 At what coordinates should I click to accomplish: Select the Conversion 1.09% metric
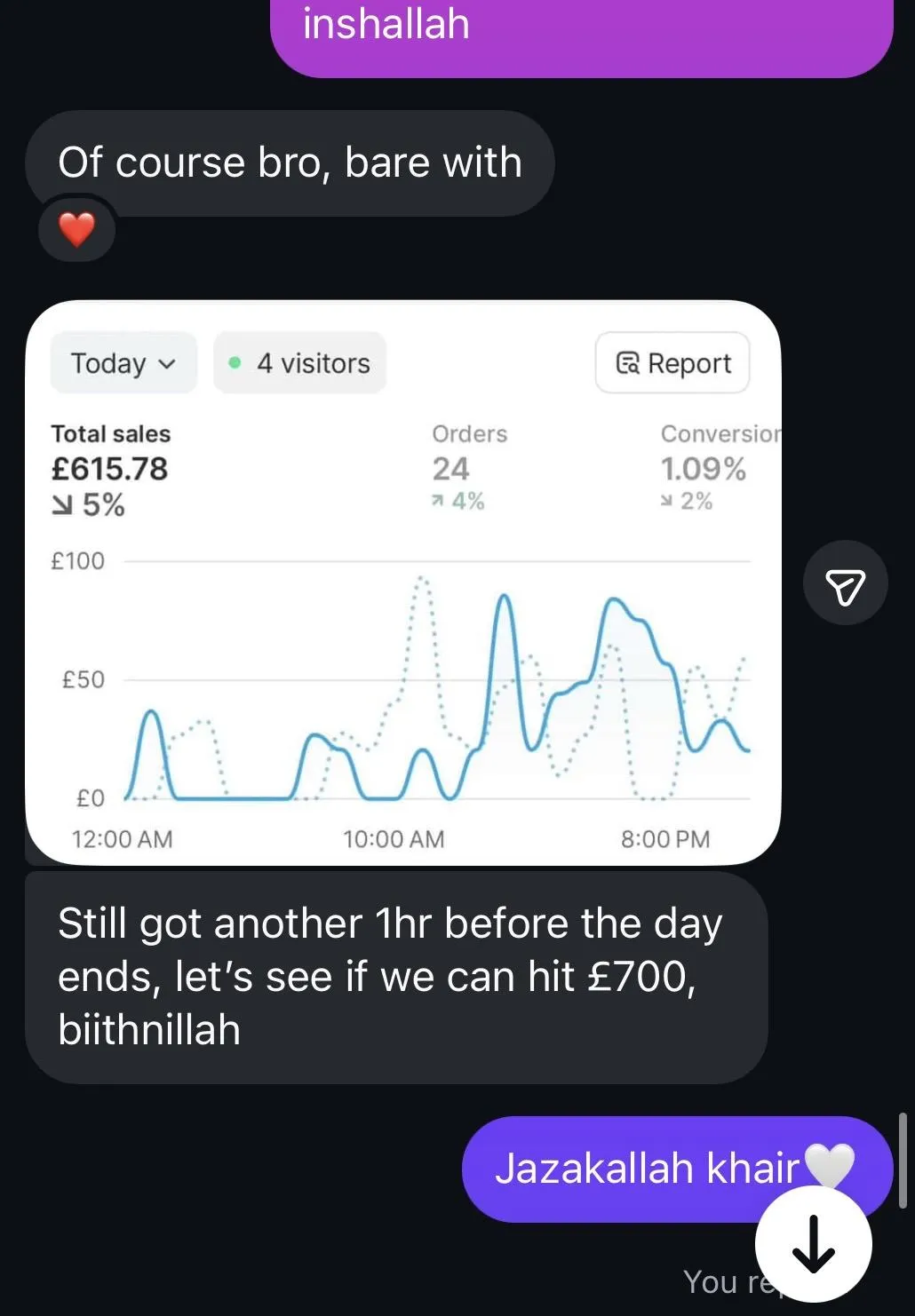coord(703,468)
